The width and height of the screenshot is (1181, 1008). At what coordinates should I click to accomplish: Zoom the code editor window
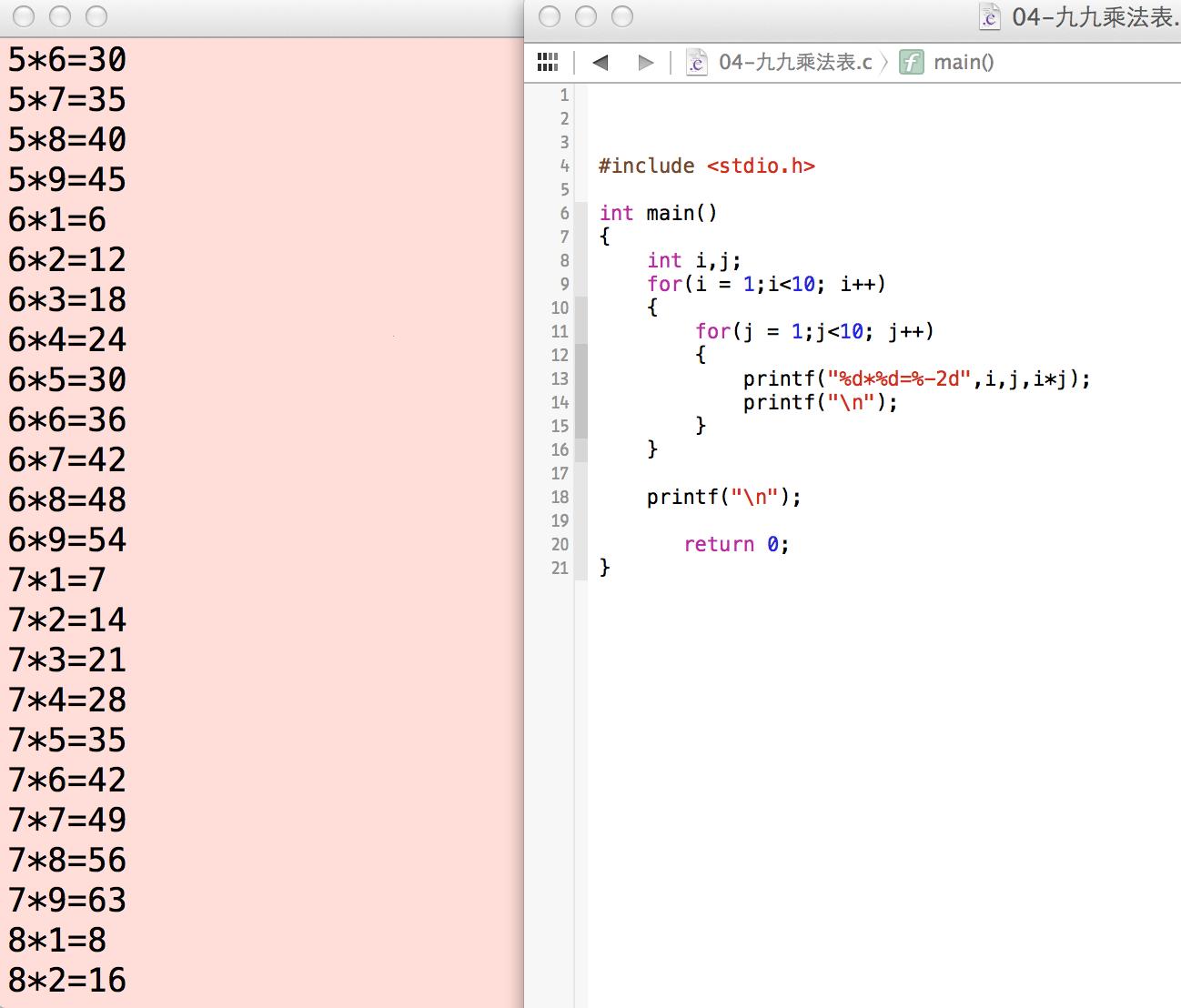[x=622, y=16]
